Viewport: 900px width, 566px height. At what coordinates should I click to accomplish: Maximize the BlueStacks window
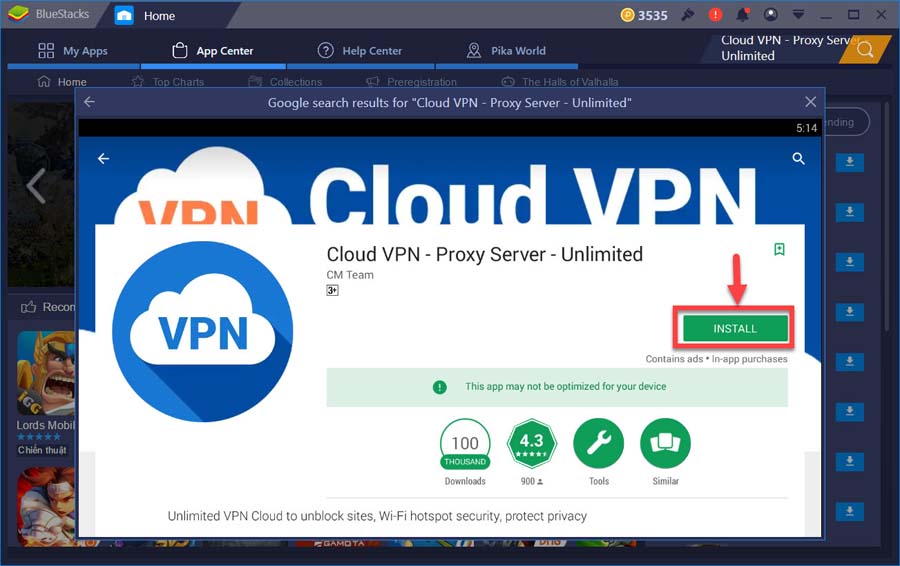pos(854,15)
